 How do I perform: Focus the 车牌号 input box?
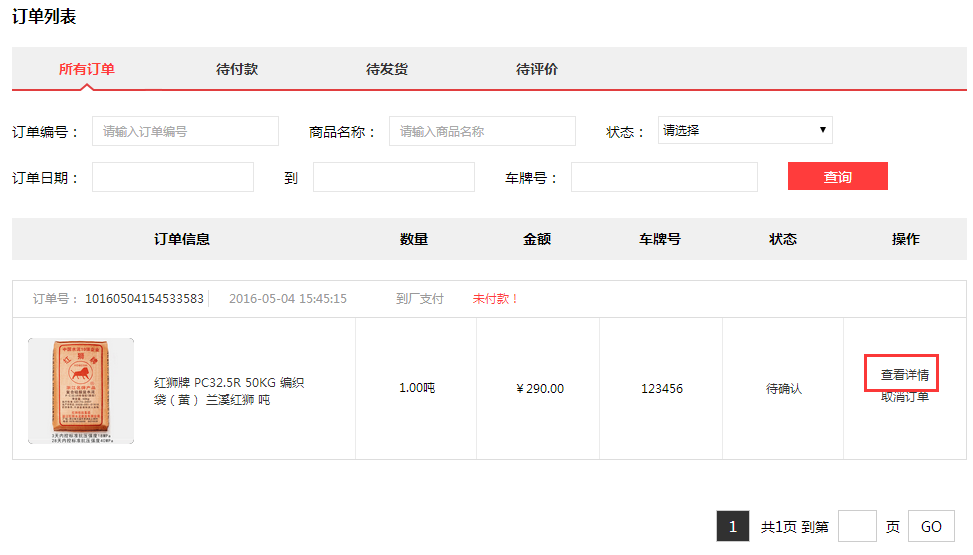tap(664, 177)
